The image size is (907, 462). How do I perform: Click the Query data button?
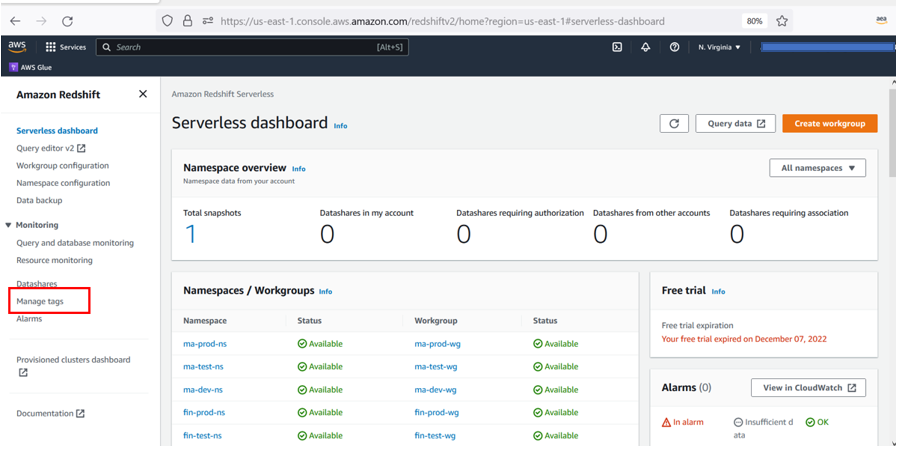(x=736, y=123)
